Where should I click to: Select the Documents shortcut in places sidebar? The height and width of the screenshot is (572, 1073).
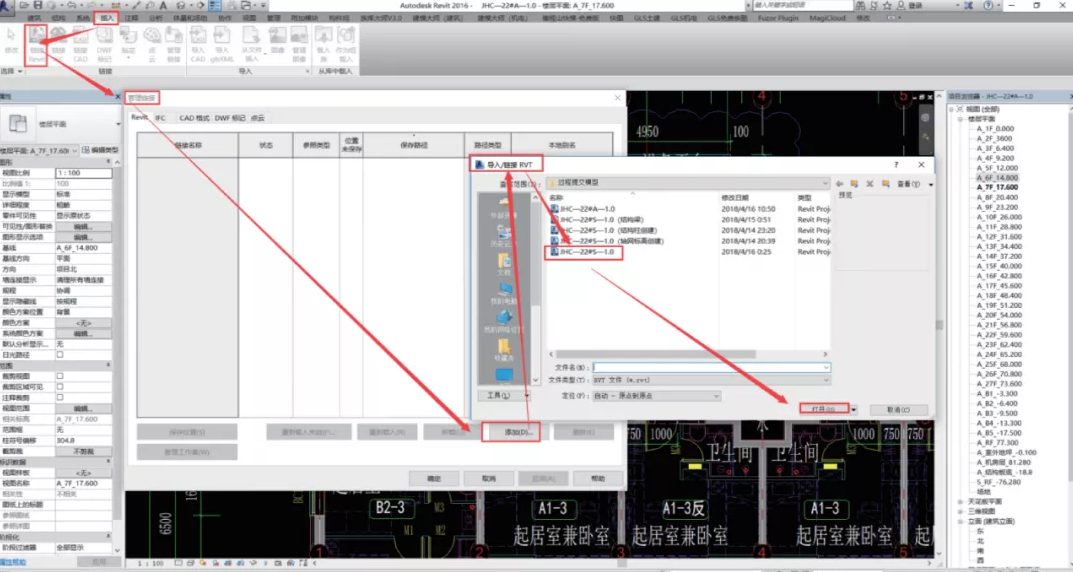pos(504,264)
